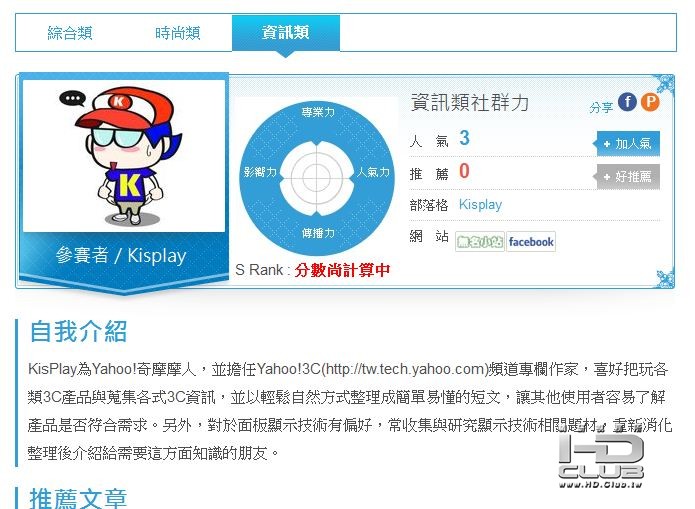This screenshot has height=509, width=695.
Task: Click the 參賽者 / Kisplay banner
Action: click(121, 256)
